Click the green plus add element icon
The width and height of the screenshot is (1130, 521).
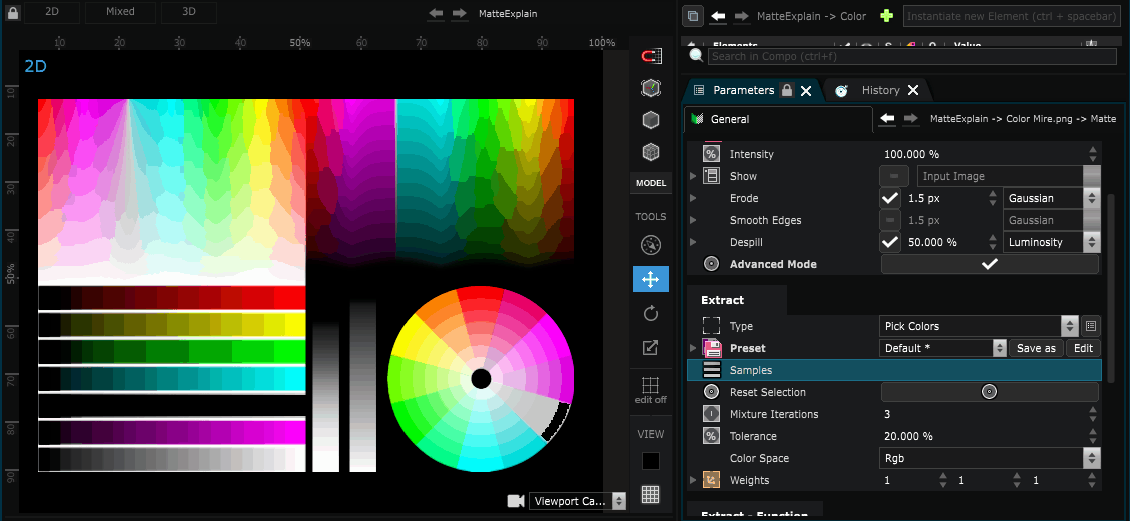tap(886, 16)
